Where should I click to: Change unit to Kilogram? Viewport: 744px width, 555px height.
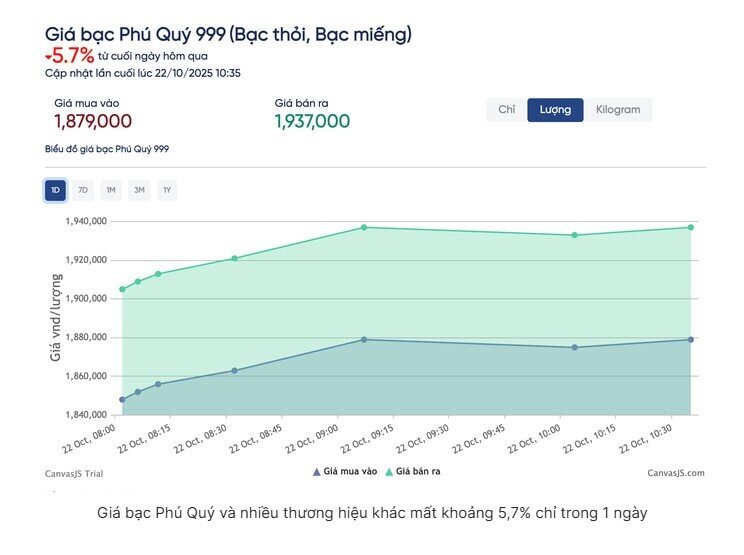click(617, 110)
